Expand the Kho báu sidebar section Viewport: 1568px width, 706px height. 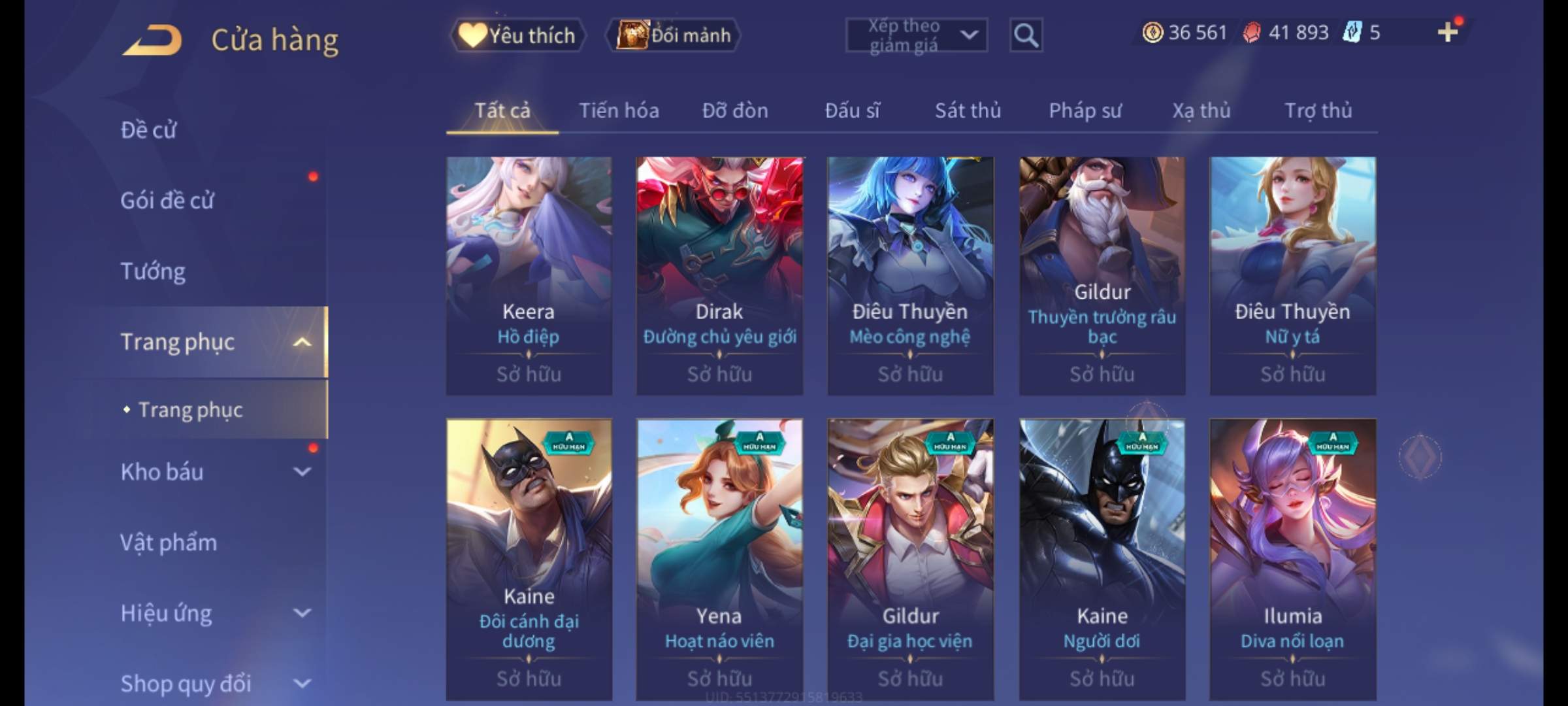tap(302, 471)
